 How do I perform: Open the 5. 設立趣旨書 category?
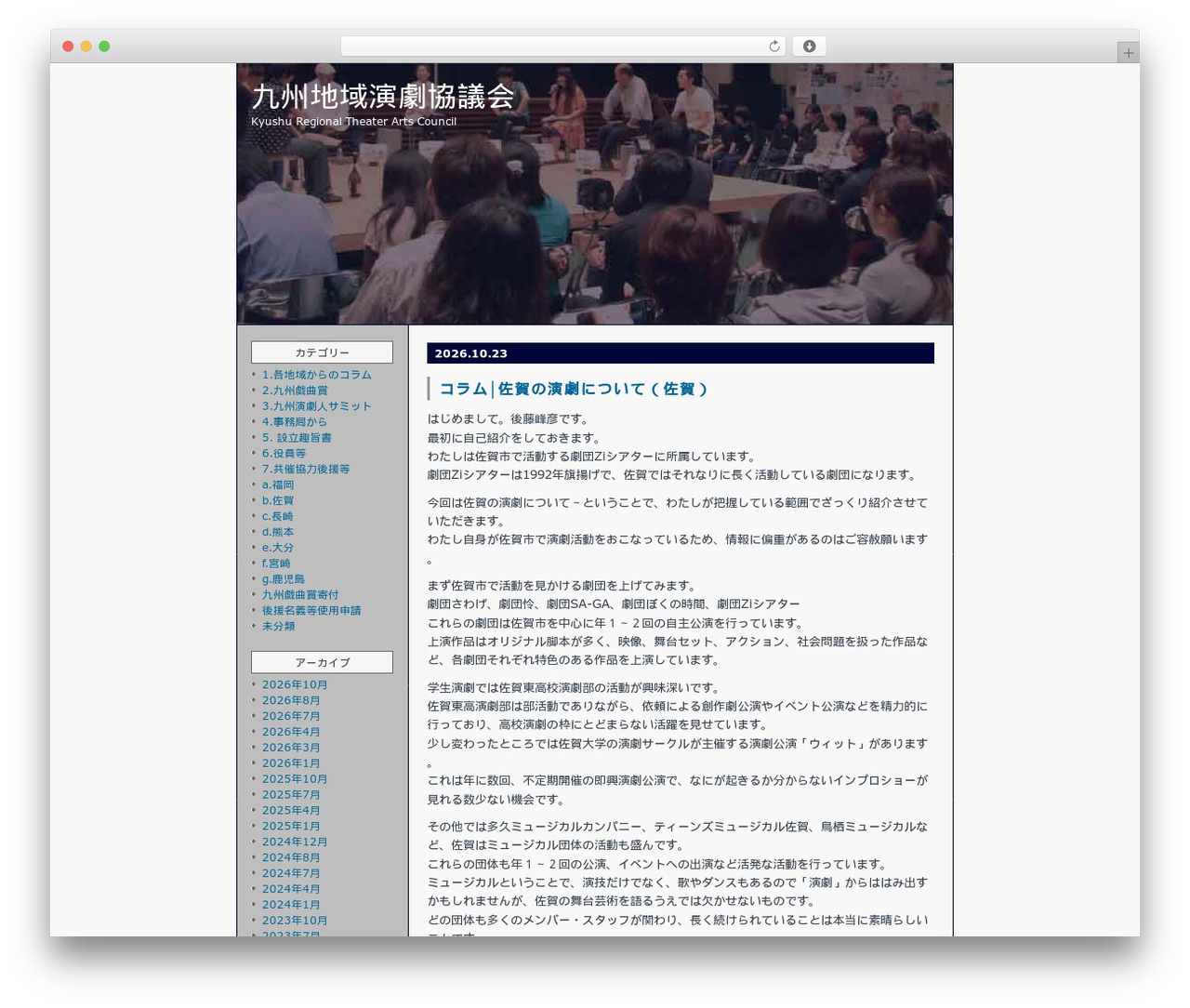pyautogui.click(x=297, y=438)
